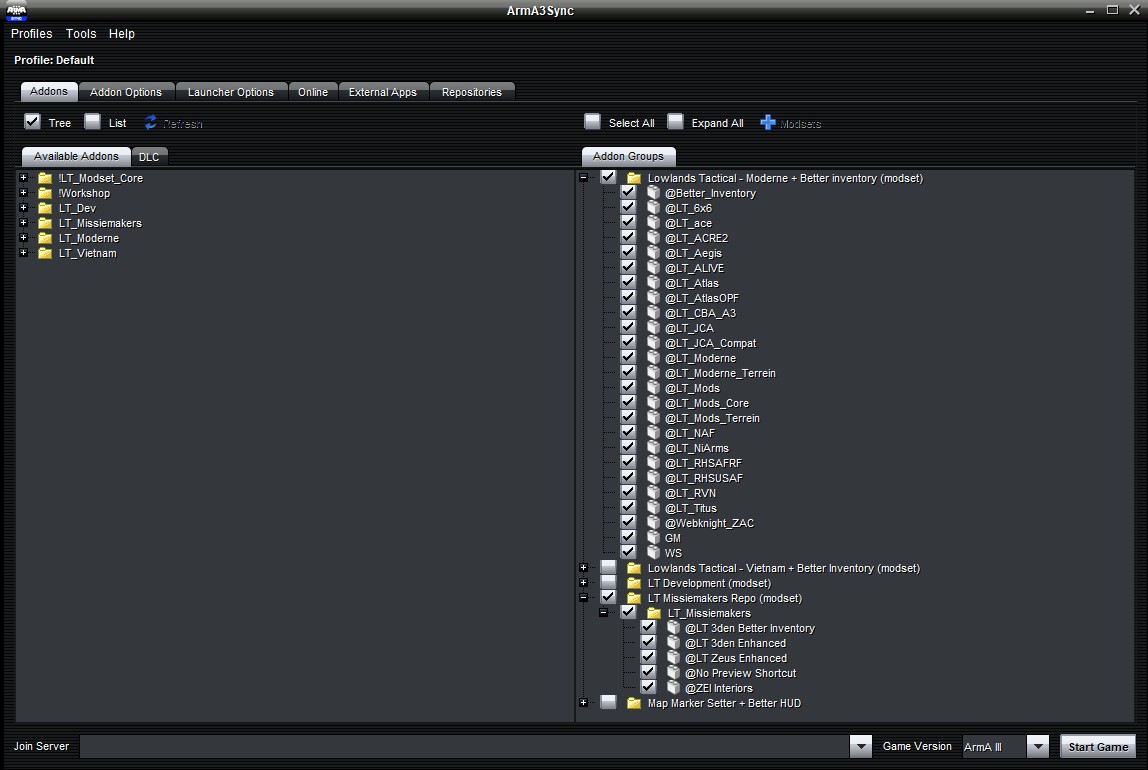Viewport: 1148px width, 770px height.
Task: Check the Select All checkbox
Action: click(592, 122)
